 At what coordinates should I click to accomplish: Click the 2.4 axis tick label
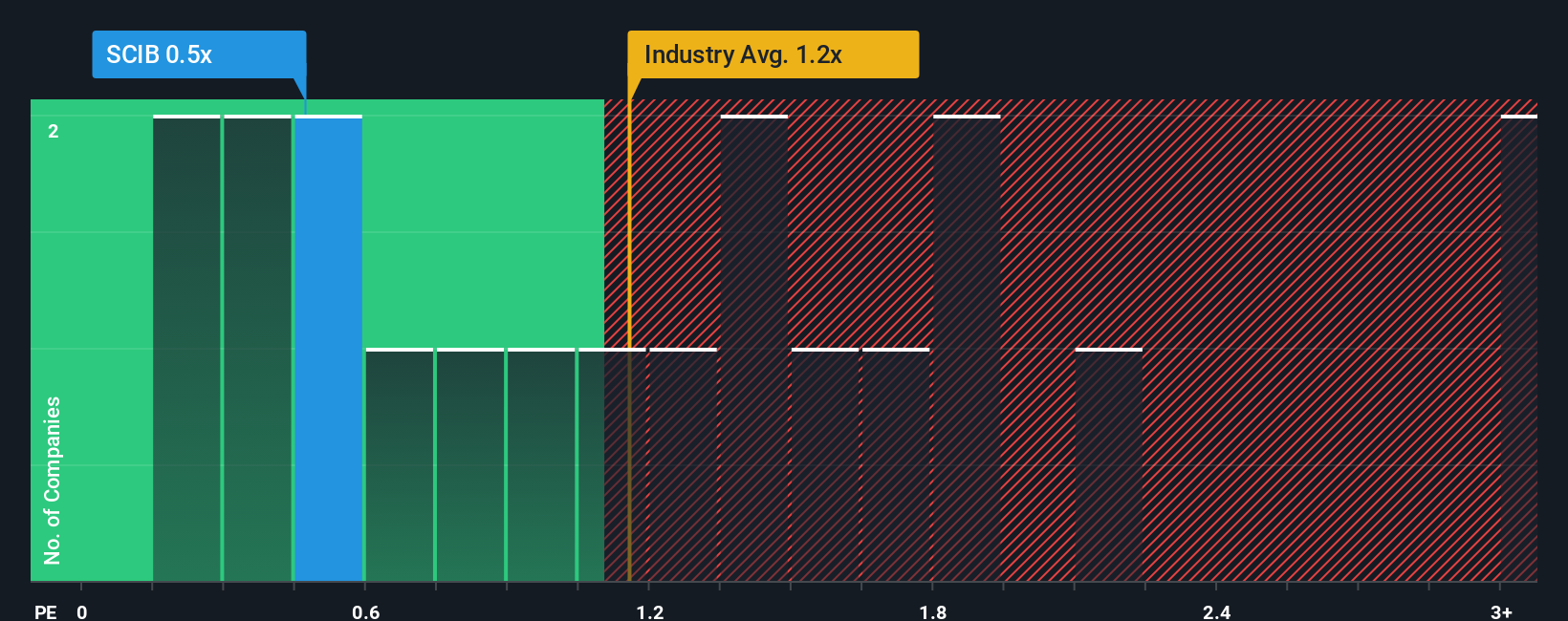click(1217, 611)
